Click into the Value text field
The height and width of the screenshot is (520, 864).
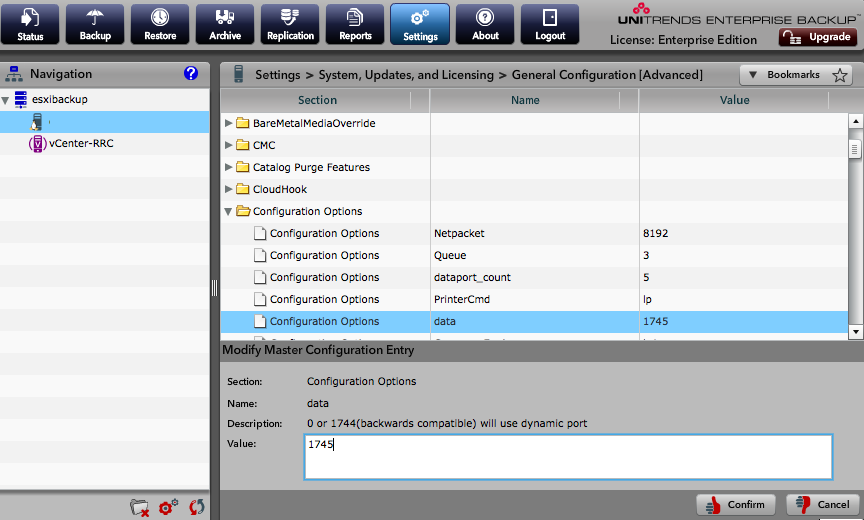pyautogui.click(x=568, y=457)
